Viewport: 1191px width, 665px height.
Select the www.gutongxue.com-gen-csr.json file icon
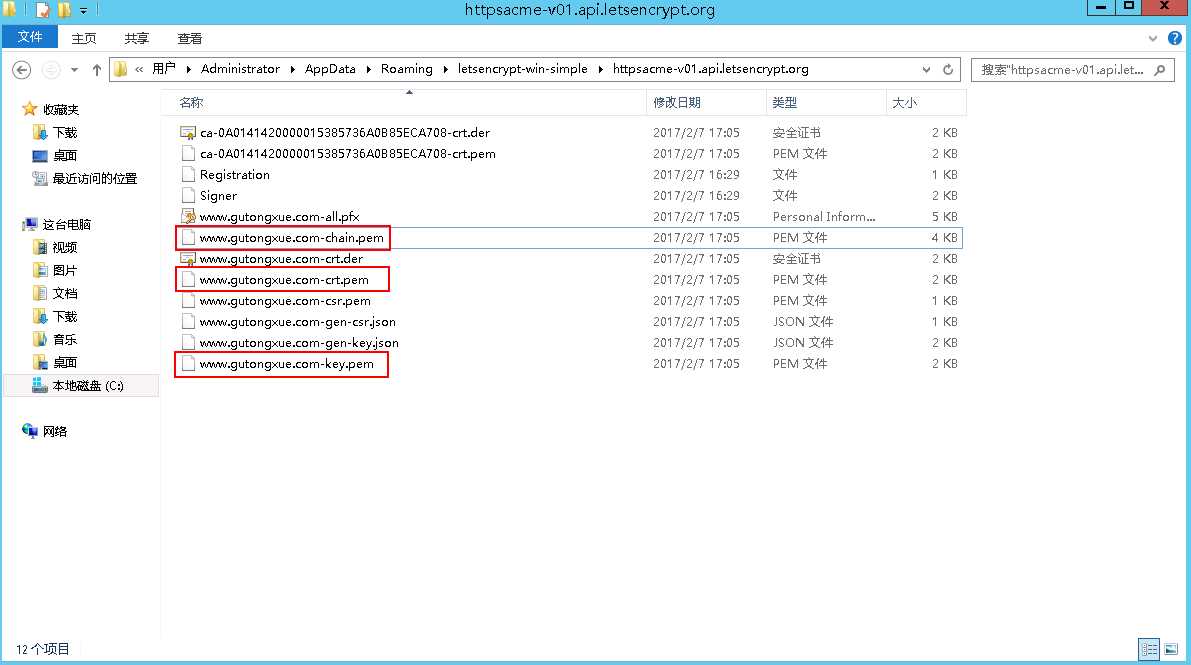point(188,321)
